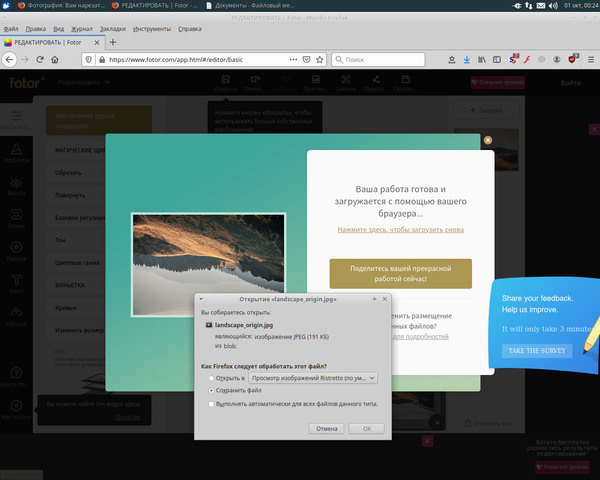
Task: Open the Правка menu
Action: click(36, 29)
